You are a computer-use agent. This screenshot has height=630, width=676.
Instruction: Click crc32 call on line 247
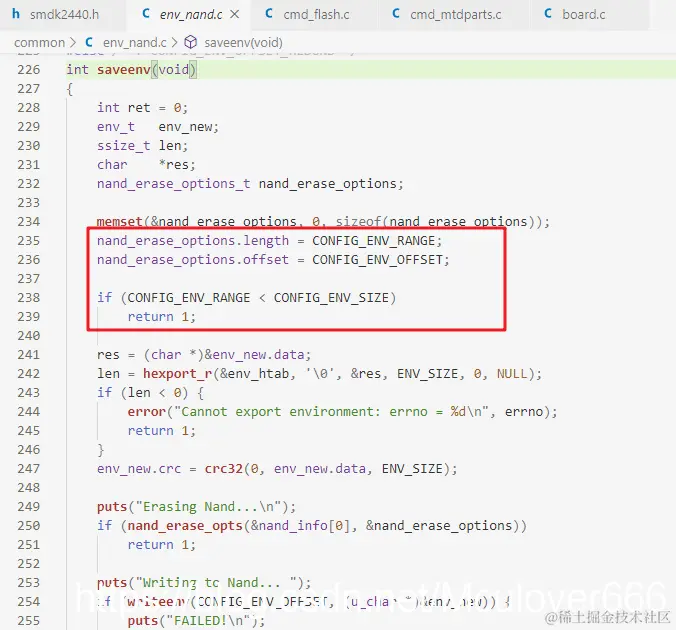223,469
